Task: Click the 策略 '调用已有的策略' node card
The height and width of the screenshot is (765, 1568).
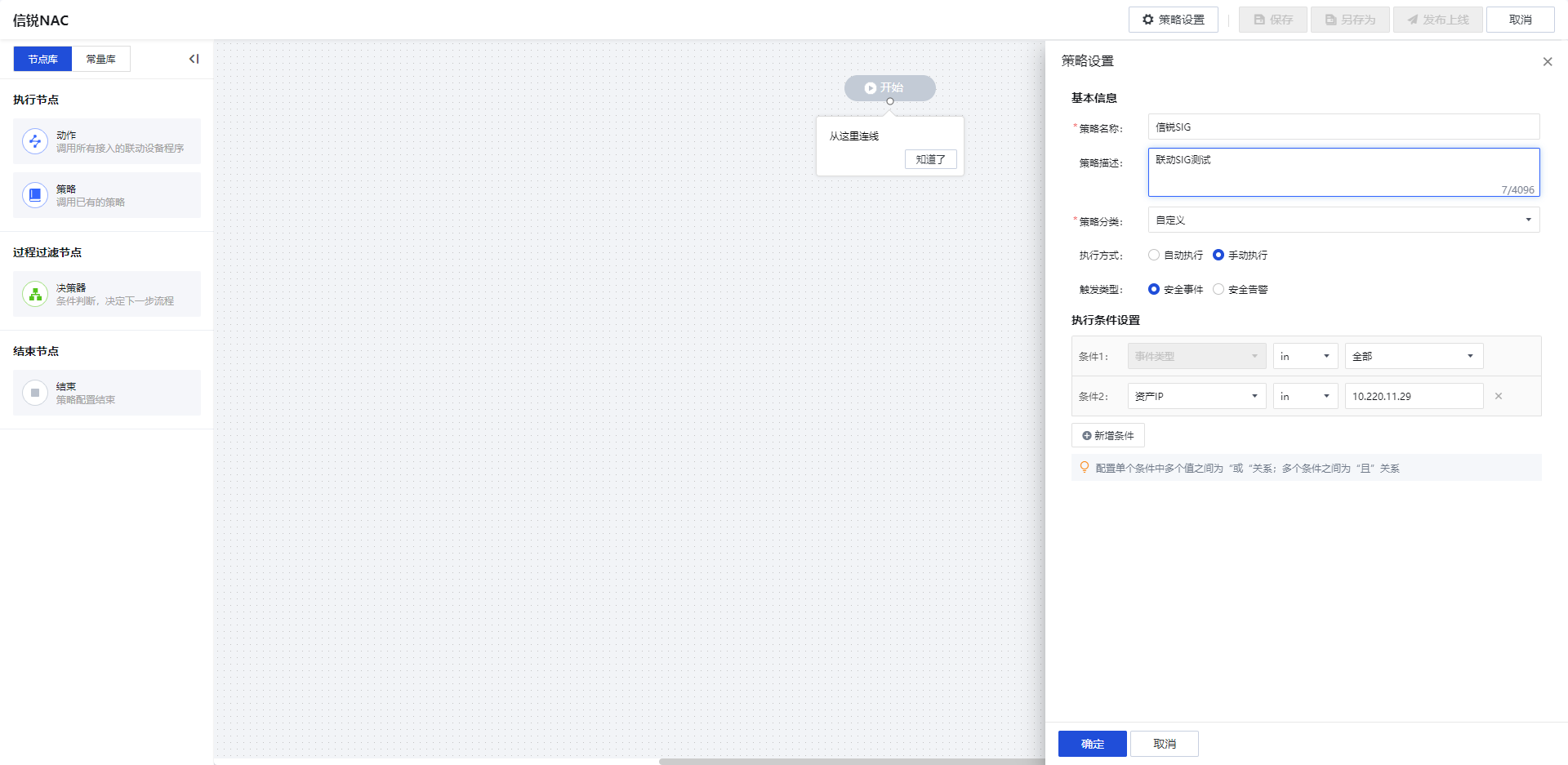Action: click(106, 195)
